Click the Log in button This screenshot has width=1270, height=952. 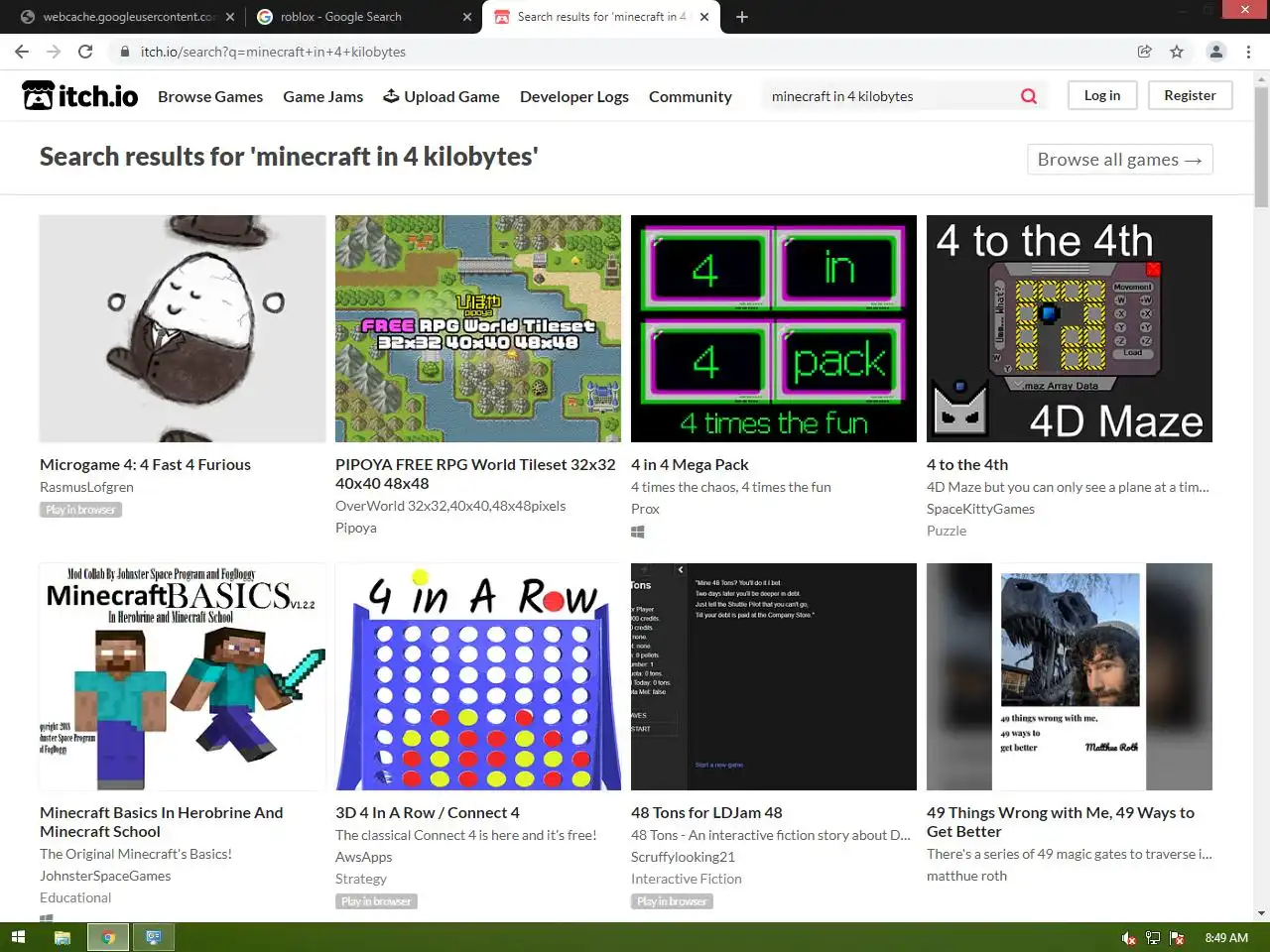(1102, 95)
